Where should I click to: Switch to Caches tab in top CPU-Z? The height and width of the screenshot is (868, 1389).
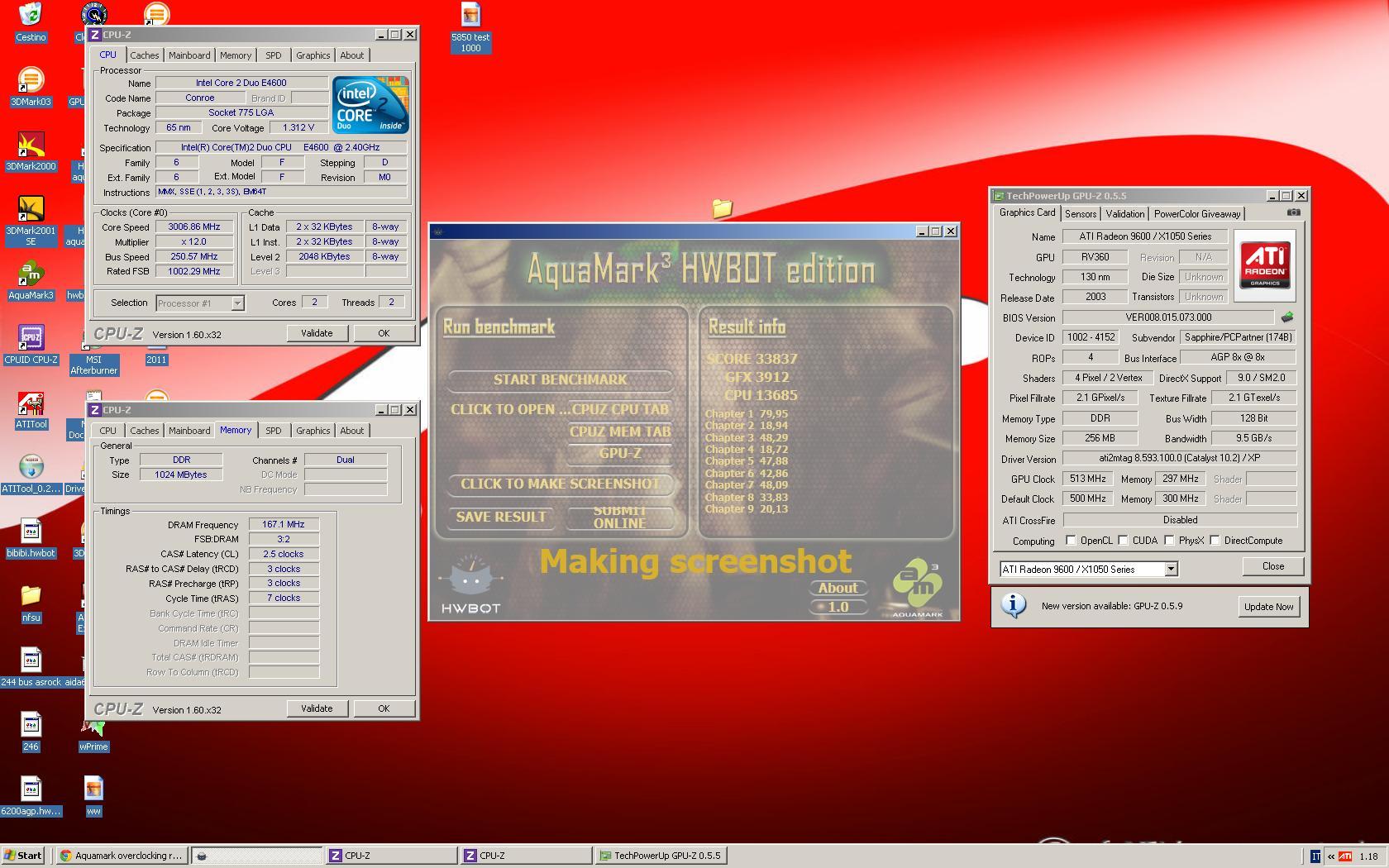point(144,55)
